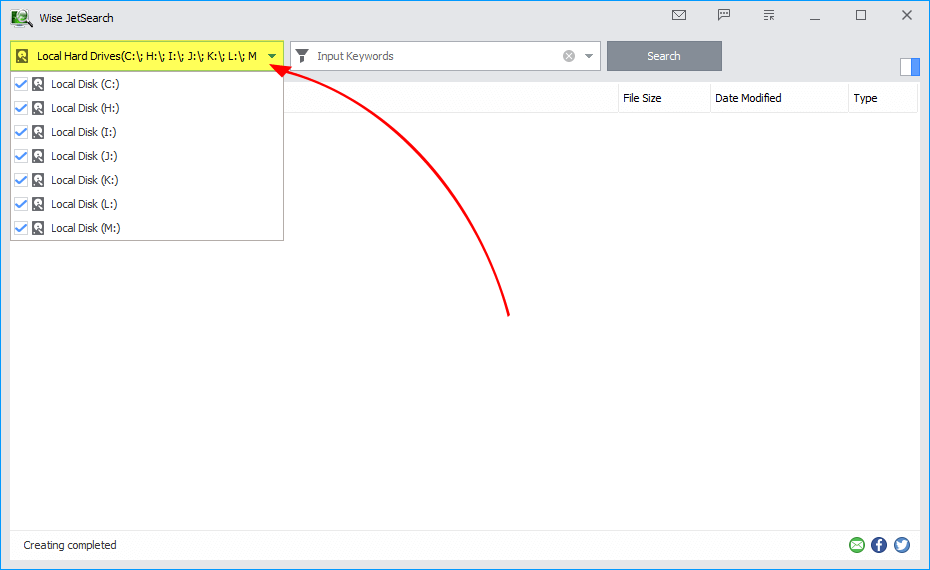The width and height of the screenshot is (930, 570).
Task: Click the Wise JetSearch app logo icon
Action: tap(21, 18)
